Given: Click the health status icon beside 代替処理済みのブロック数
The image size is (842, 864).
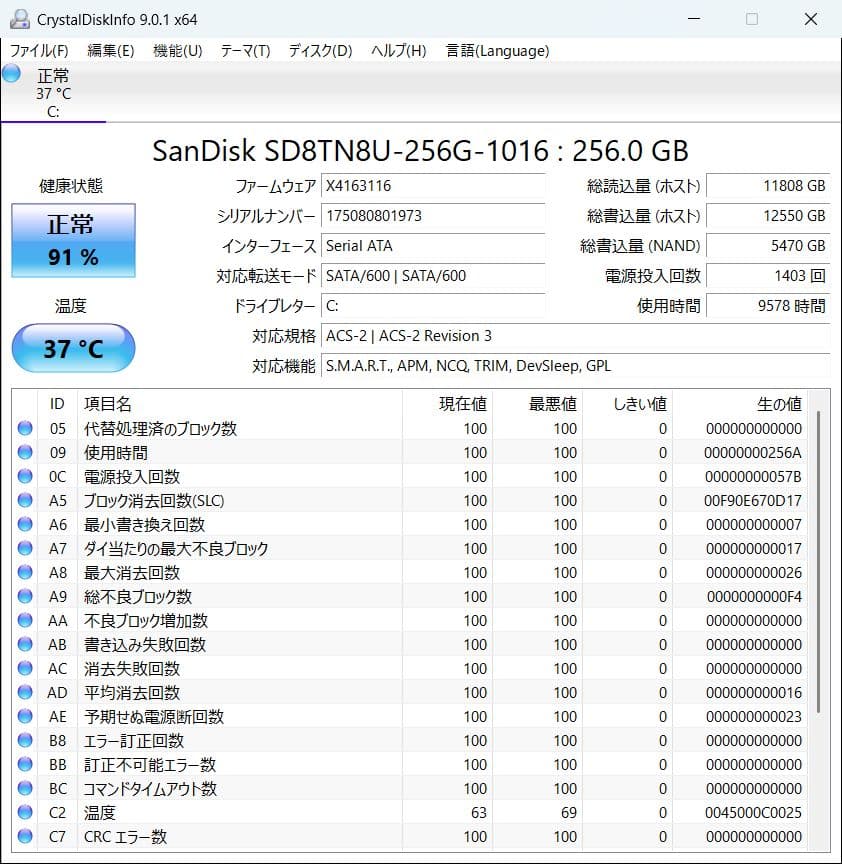Looking at the screenshot, I should (24, 428).
